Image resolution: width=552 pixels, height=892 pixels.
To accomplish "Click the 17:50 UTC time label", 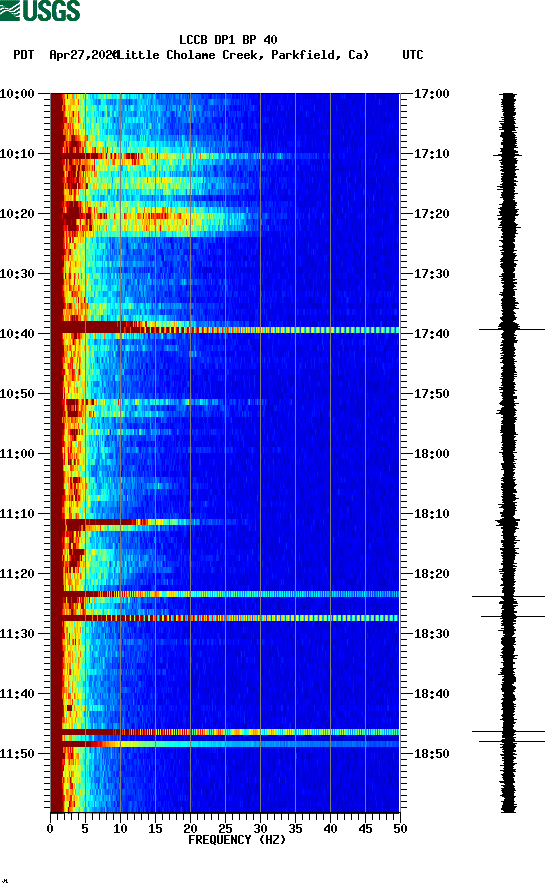I will [x=431, y=394].
